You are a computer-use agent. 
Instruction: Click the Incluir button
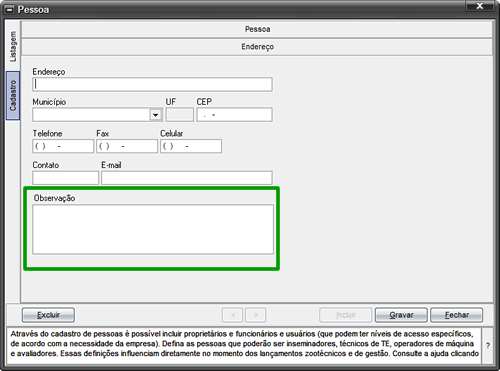point(346,315)
